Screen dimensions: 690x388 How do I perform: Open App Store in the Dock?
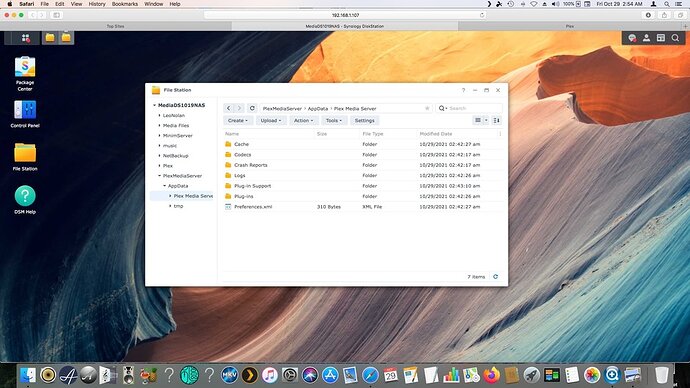(330, 375)
